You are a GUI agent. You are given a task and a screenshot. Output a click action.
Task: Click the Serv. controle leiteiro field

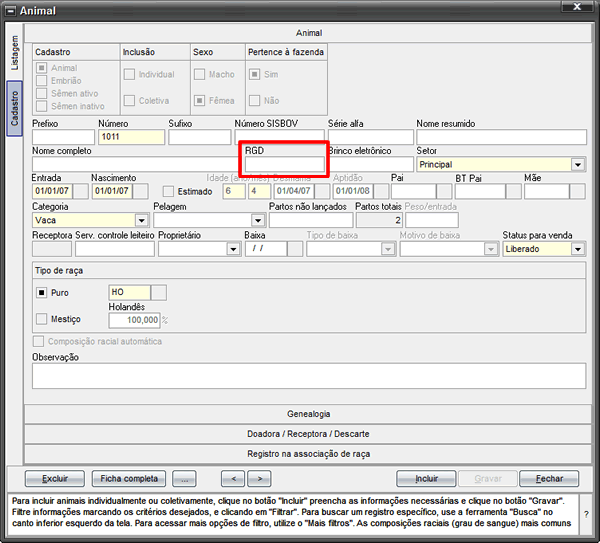tap(115, 249)
